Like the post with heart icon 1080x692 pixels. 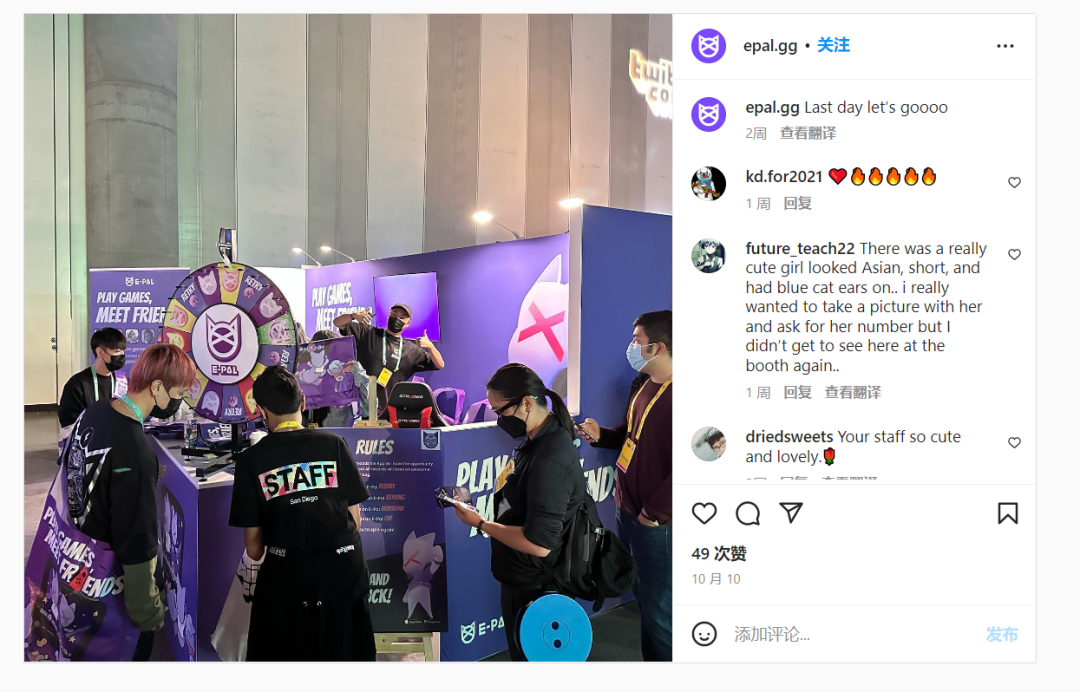[704, 514]
